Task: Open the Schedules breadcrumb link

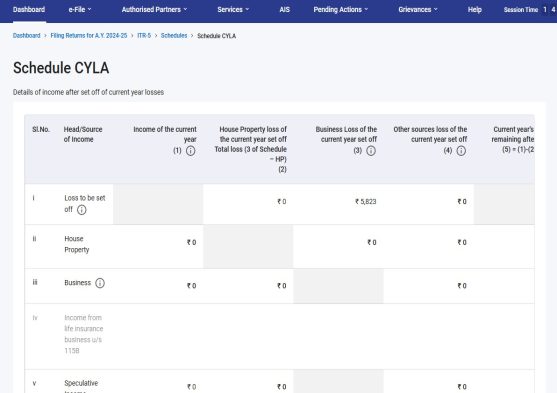Action: pyautogui.click(x=174, y=36)
